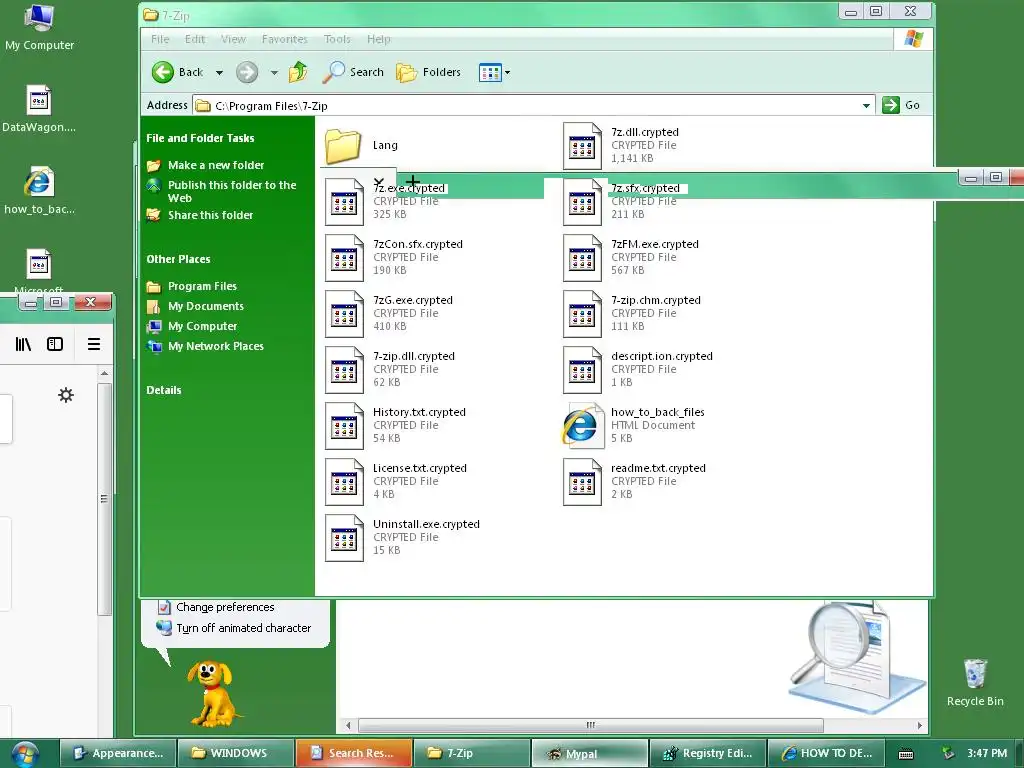Viewport: 1024px width, 768px height.
Task: Toggle Mypal sidebar icon
Action: 55,344
